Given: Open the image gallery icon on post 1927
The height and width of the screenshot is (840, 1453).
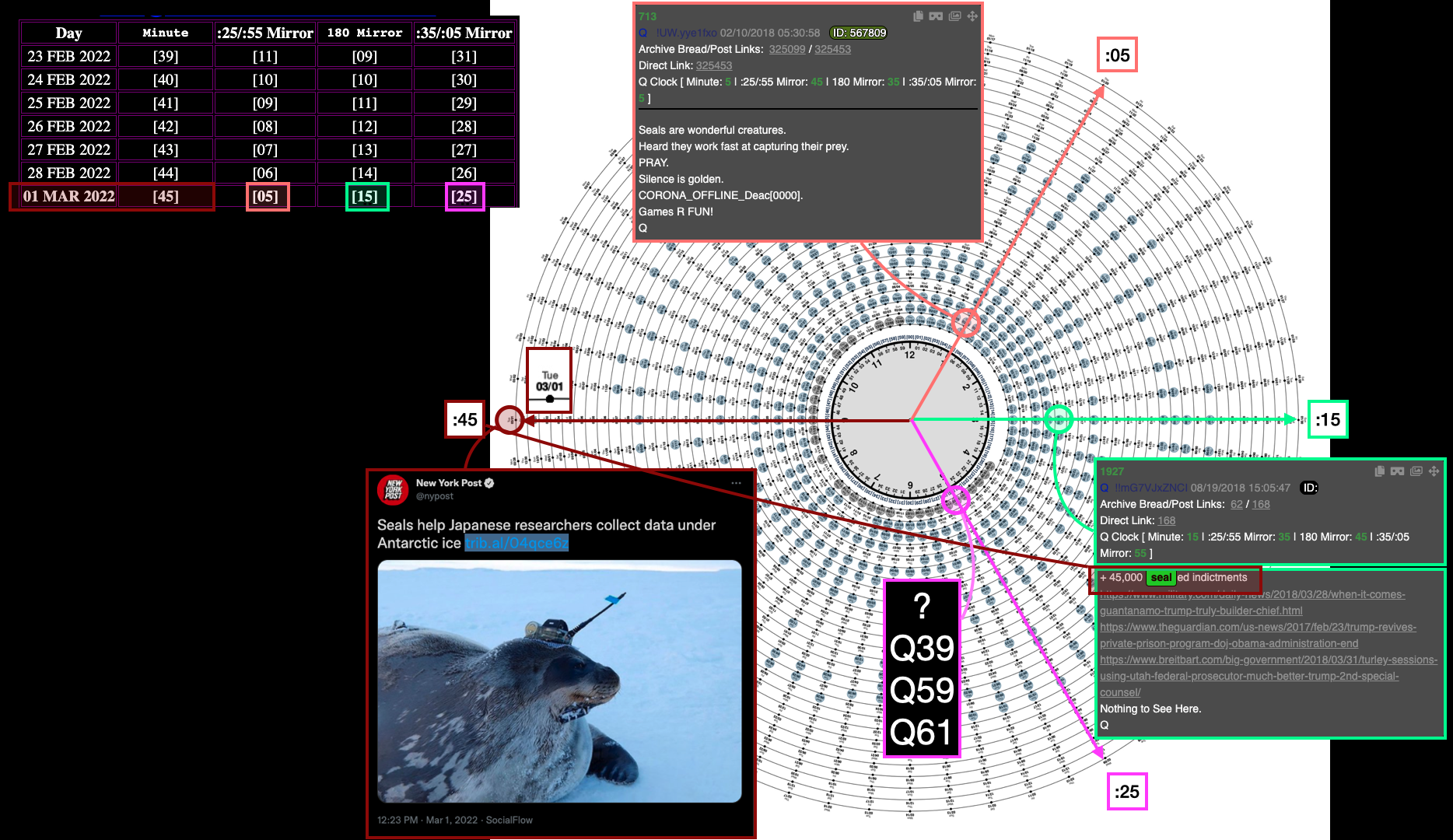Looking at the screenshot, I should [x=1416, y=471].
